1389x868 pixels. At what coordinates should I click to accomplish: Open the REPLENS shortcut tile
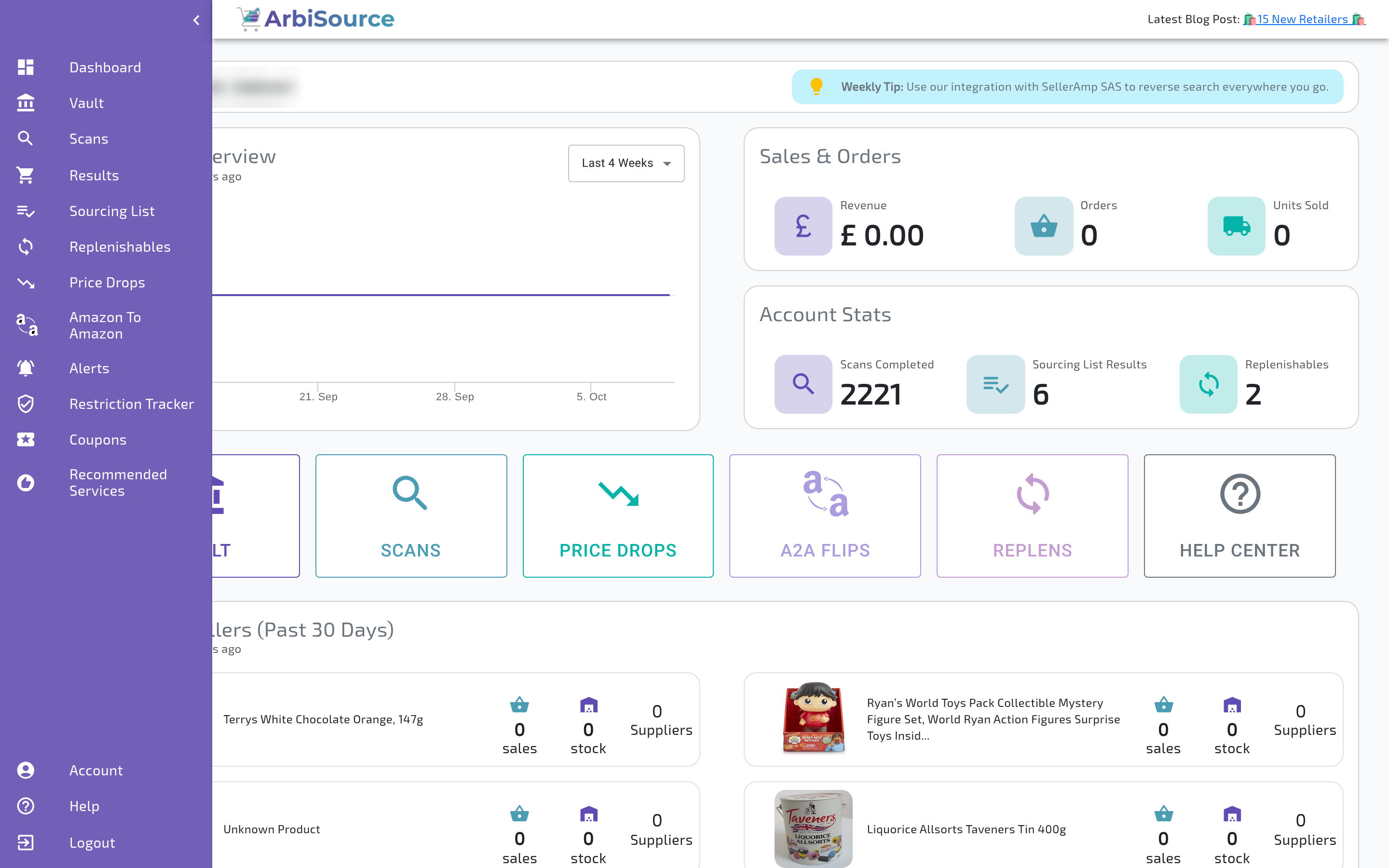click(x=1032, y=515)
